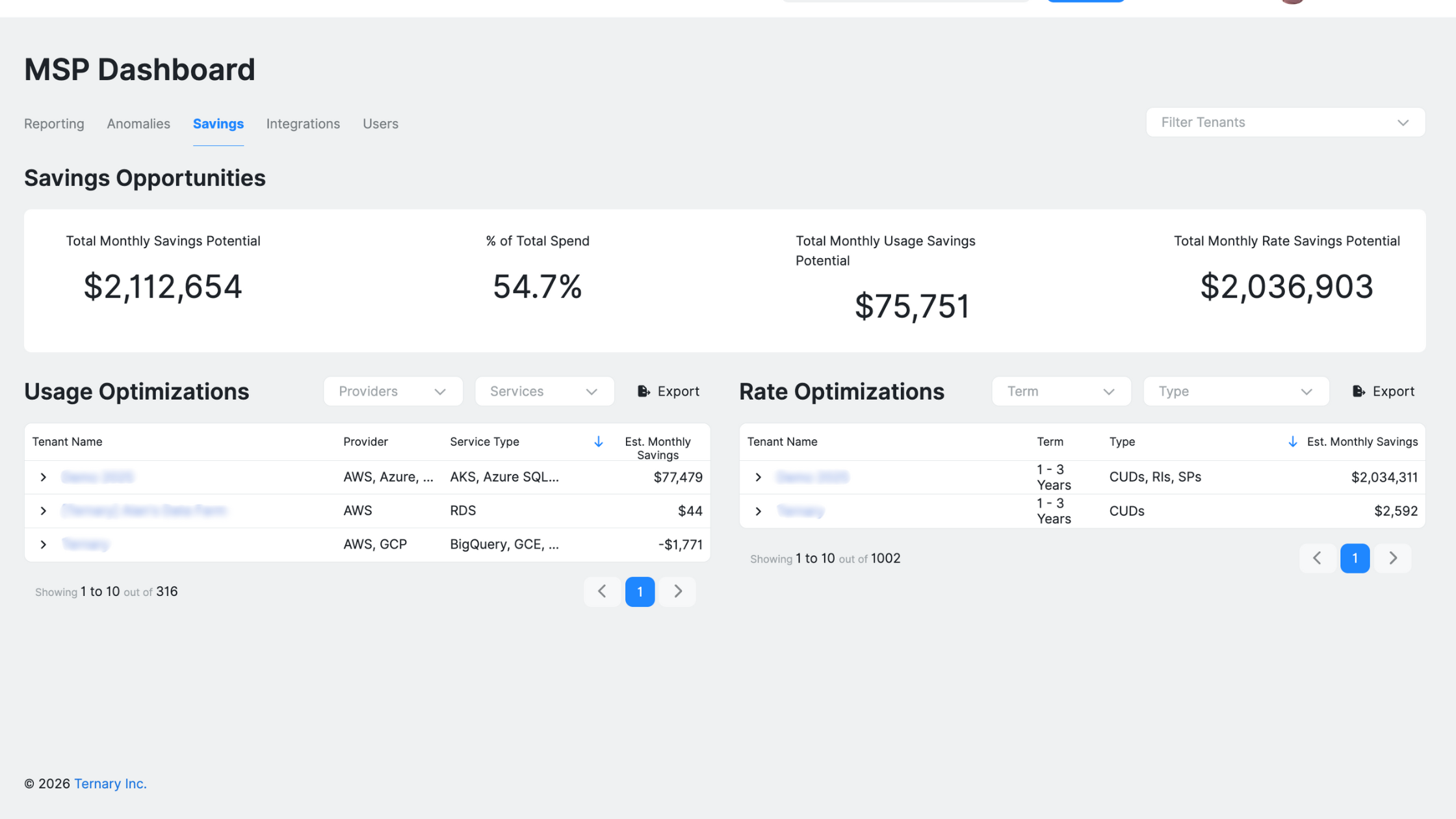Go to next page of Usage Optimizations

[x=678, y=591]
